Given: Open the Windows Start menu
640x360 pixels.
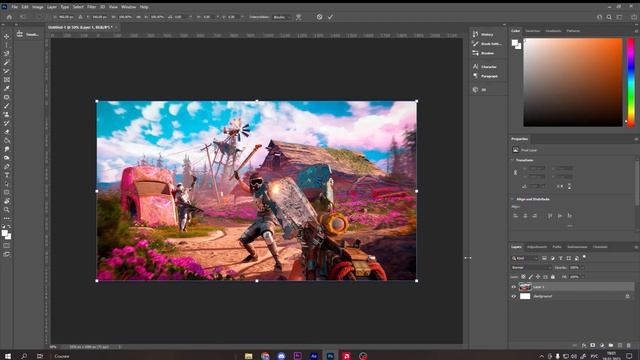Looking at the screenshot, I should 7,356.
